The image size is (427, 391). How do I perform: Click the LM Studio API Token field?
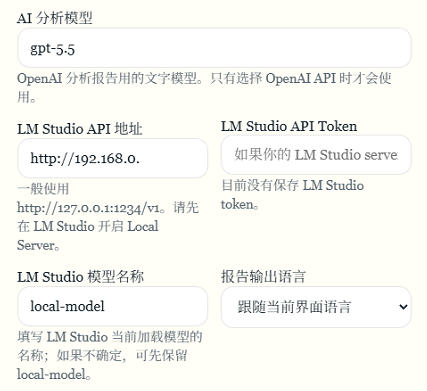(316, 155)
